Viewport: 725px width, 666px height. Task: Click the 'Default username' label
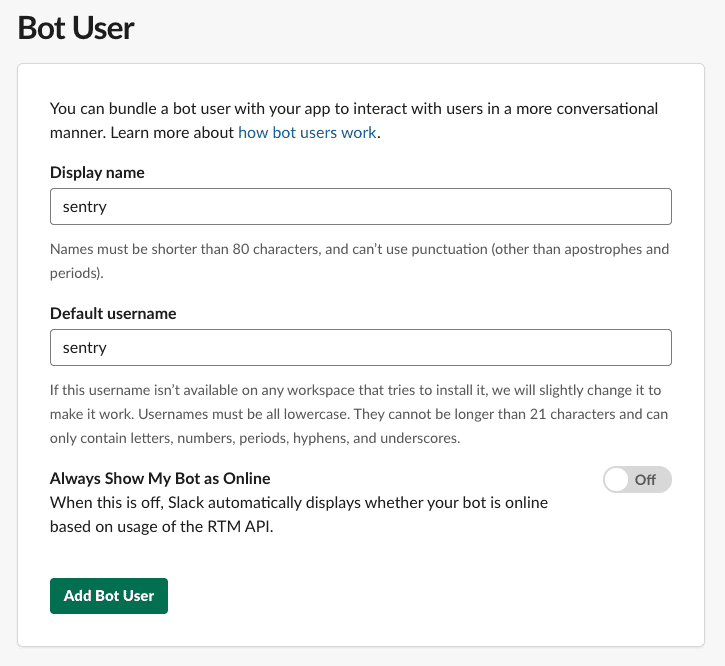pyautogui.click(x=113, y=314)
